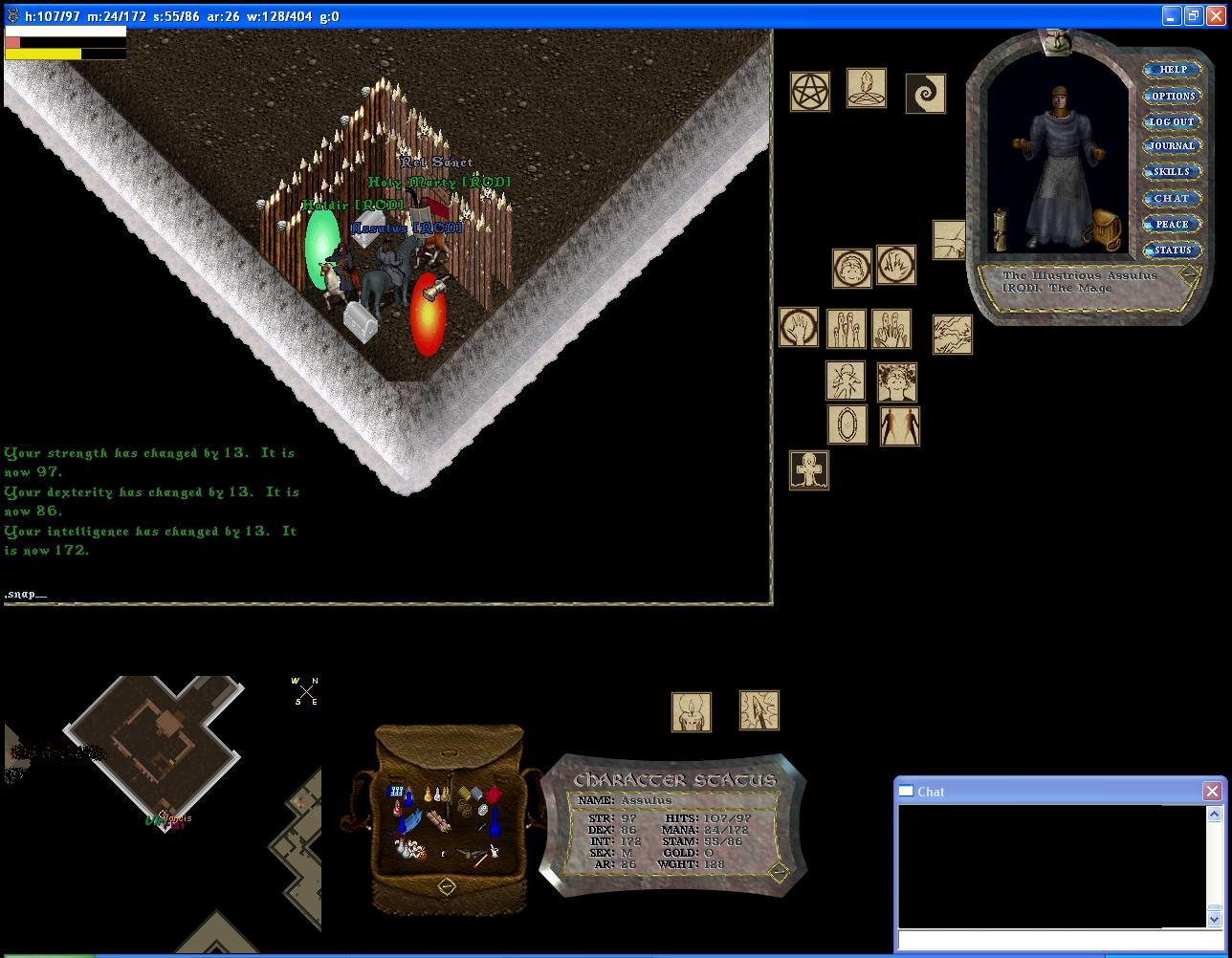Open the SKILLS list
1232x958 pixels.
point(1172,172)
